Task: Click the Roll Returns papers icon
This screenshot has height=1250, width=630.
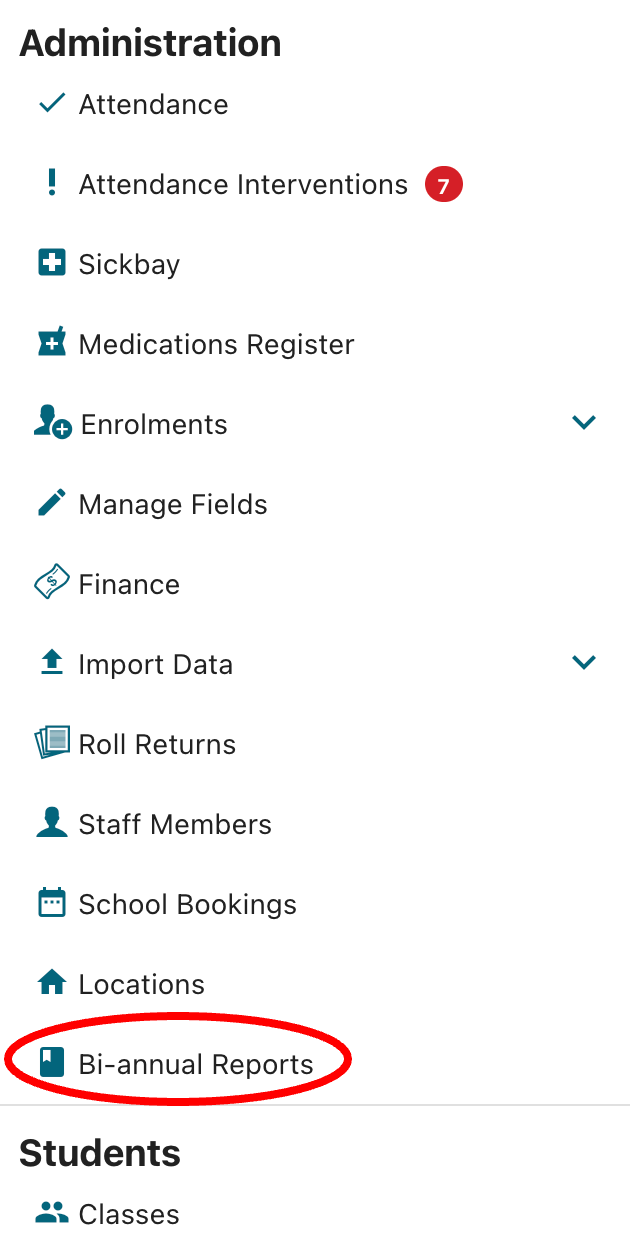Action: [51, 743]
